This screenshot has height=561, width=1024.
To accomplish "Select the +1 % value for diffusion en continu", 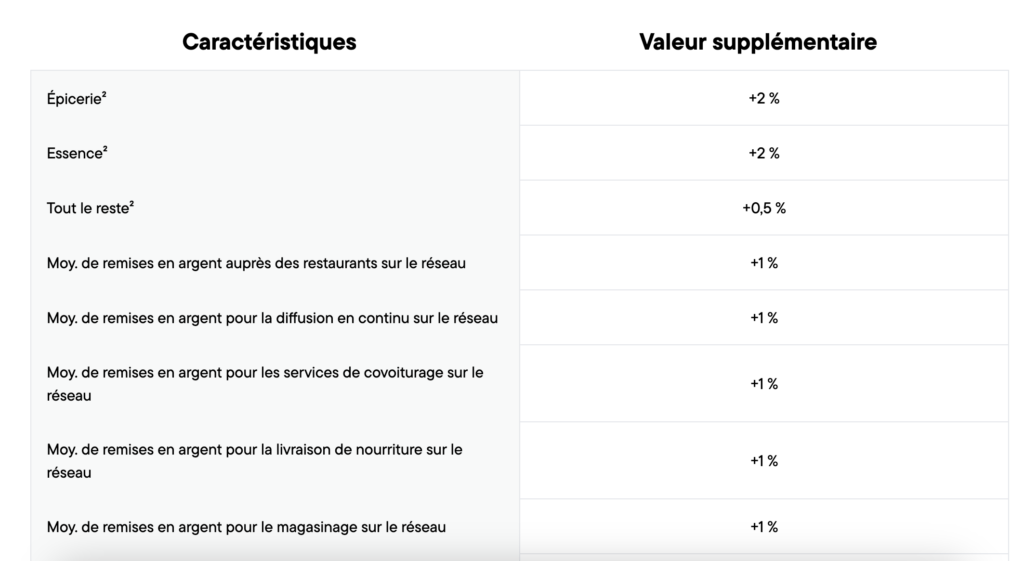I will coord(764,318).
